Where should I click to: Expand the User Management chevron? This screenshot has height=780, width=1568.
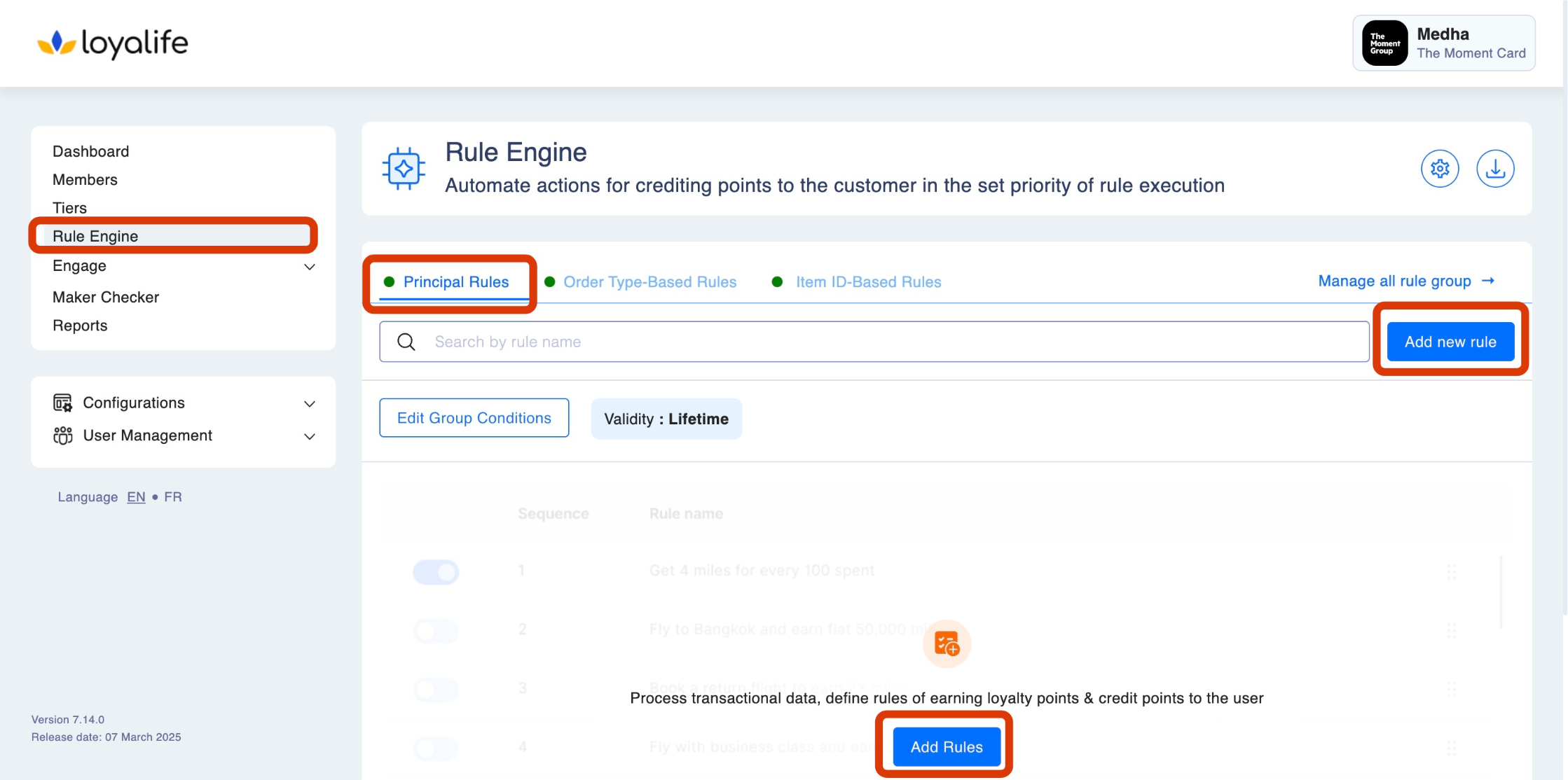click(x=310, y=436)
